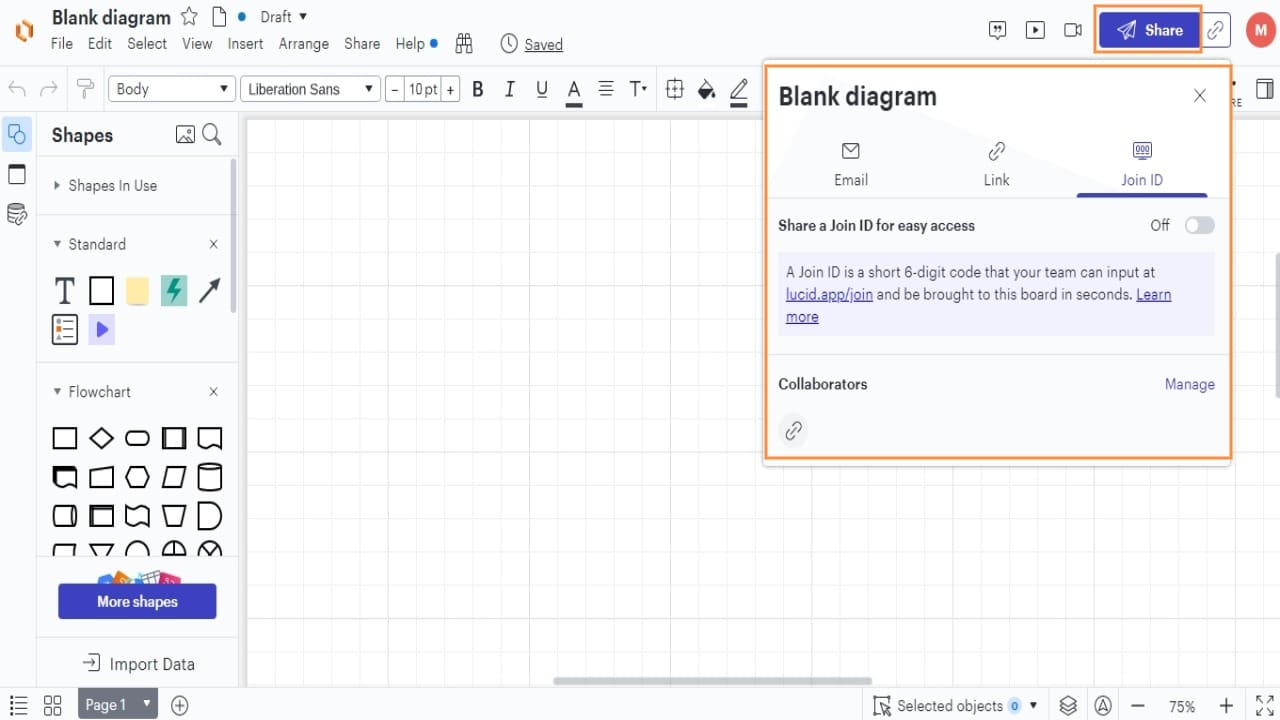Click the blue Share button
This screenshot has width=1280, height=720.
pos(1148,30)
